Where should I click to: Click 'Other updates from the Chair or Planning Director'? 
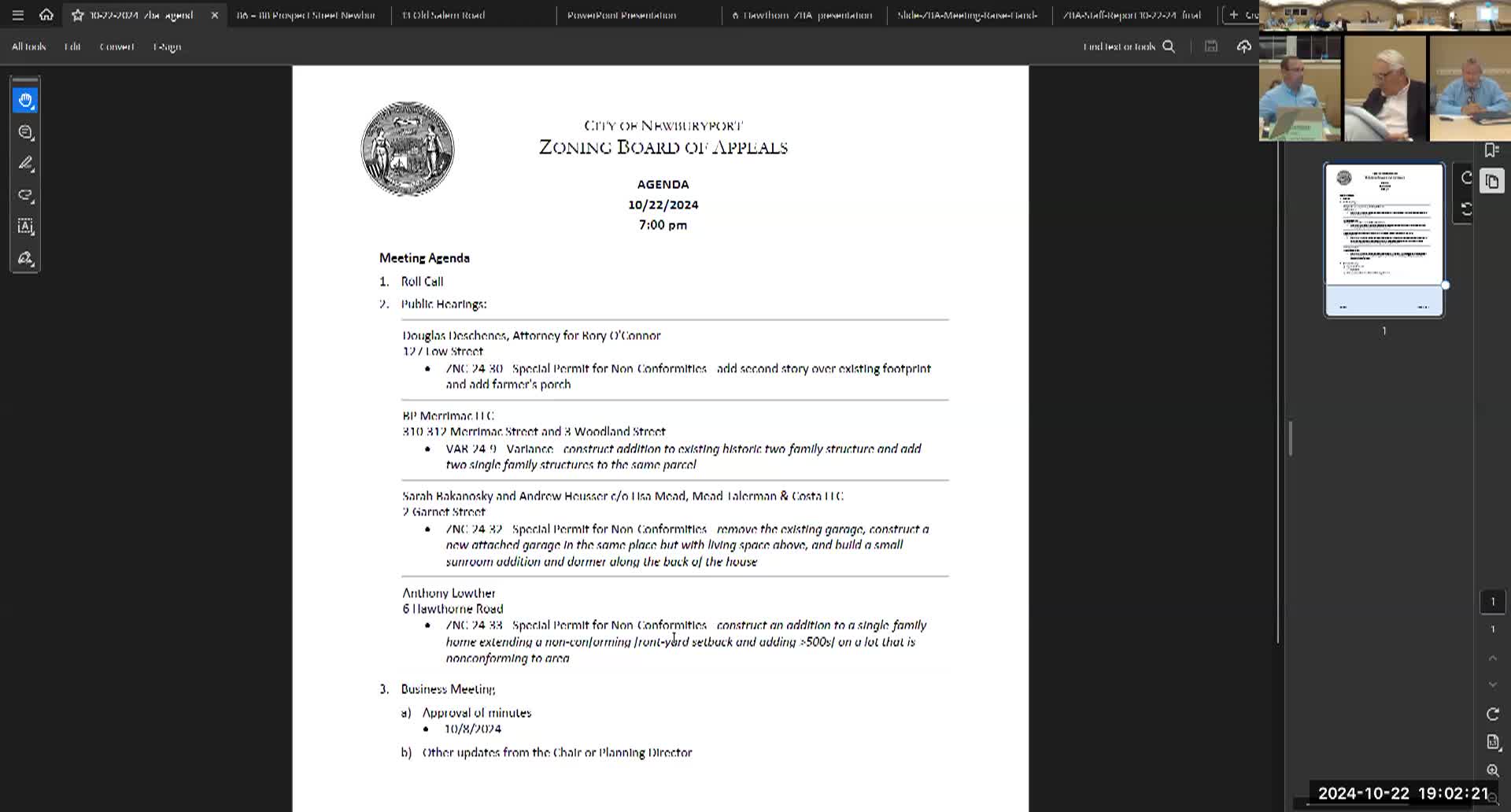(557, 752)
